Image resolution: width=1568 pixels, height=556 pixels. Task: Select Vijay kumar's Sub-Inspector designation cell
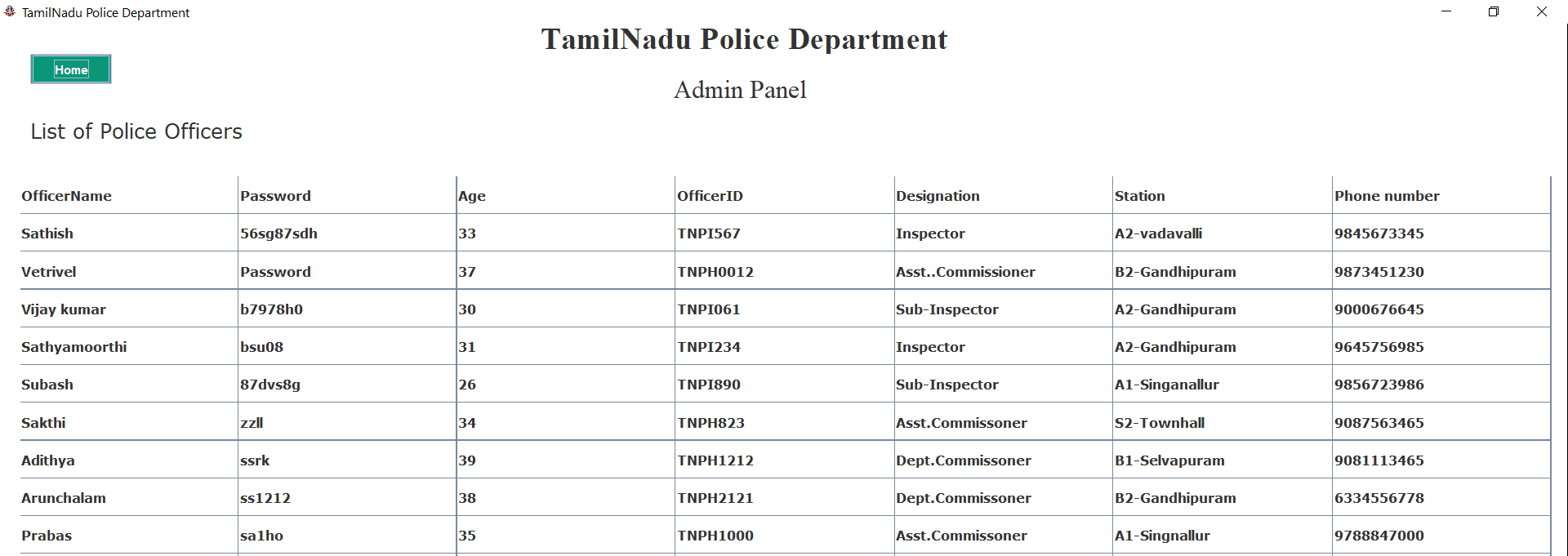(x=947, y=309)
